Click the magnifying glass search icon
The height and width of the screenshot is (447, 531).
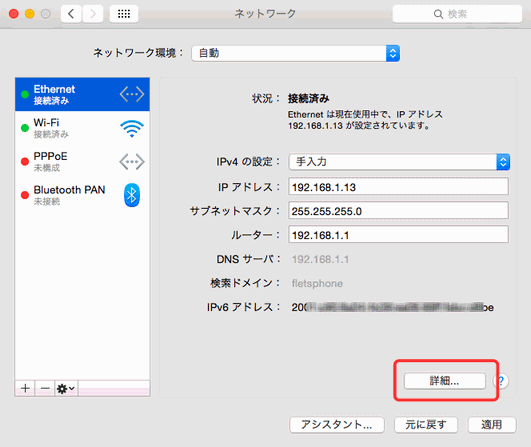point(438,14)
